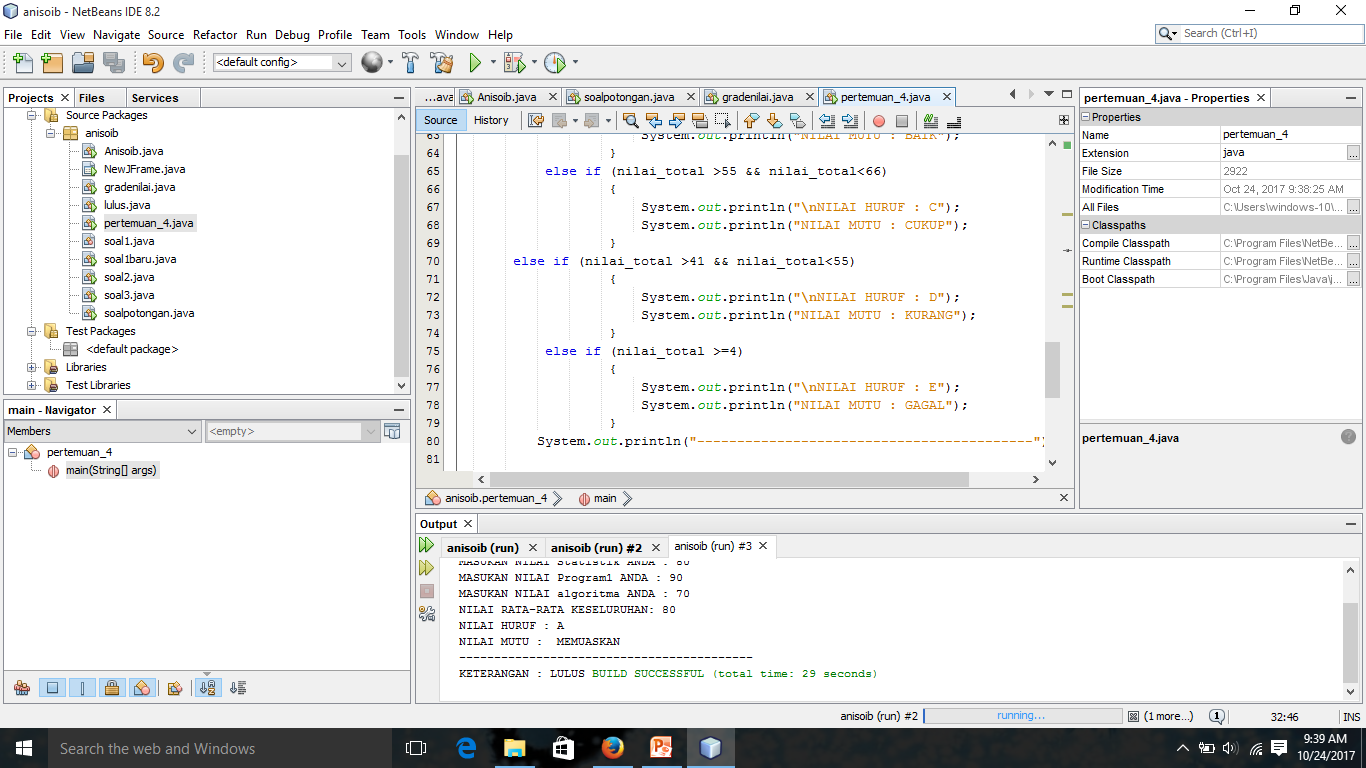This screenshot has width=1366, height=768.
Task: Click the running progress bar in status bar
Action: [1022, 716]
